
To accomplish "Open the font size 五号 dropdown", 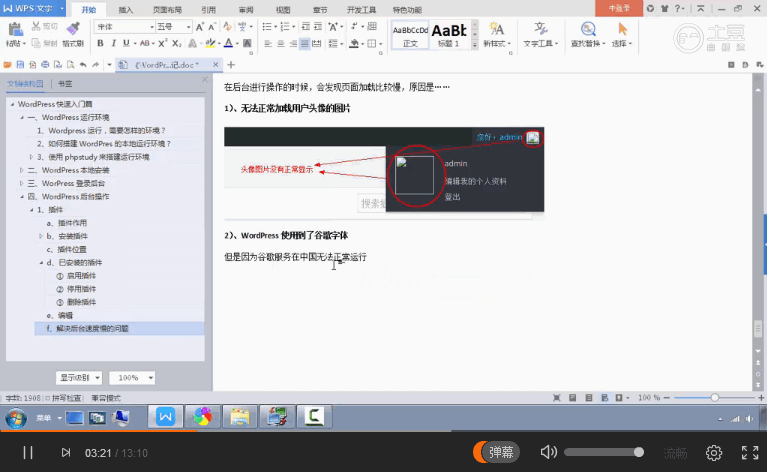I will (188, 27).
